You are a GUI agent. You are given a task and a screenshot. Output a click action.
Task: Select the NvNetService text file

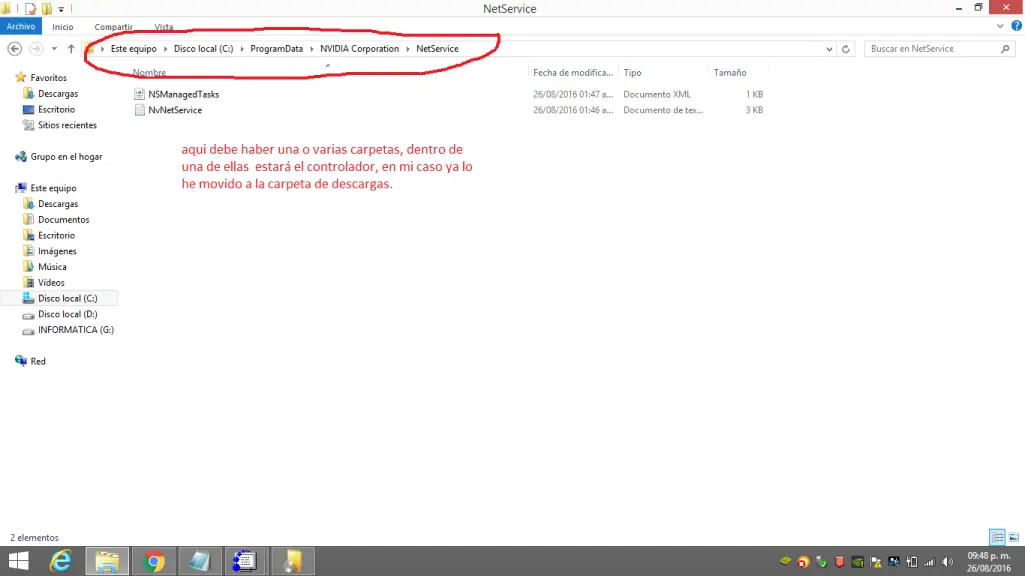tap(175, 110)
